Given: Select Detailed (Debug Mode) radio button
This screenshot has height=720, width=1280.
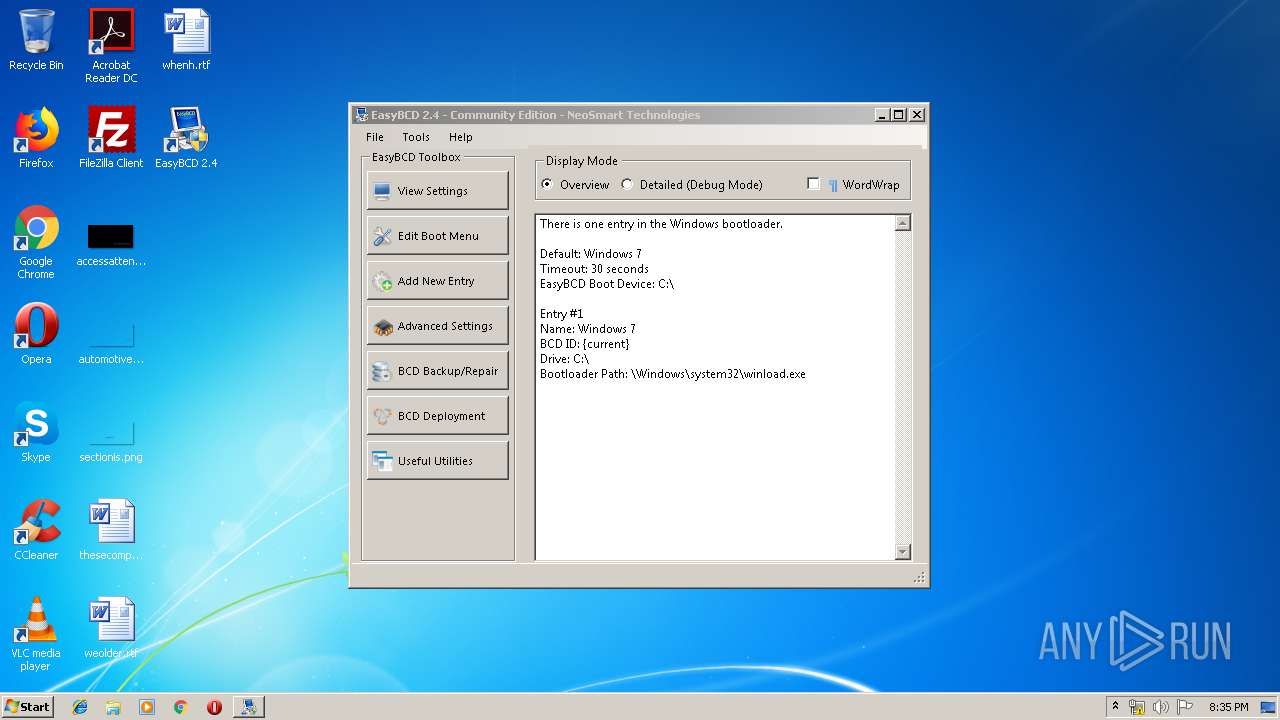Looking at the screenshot, I should (692, 185).
